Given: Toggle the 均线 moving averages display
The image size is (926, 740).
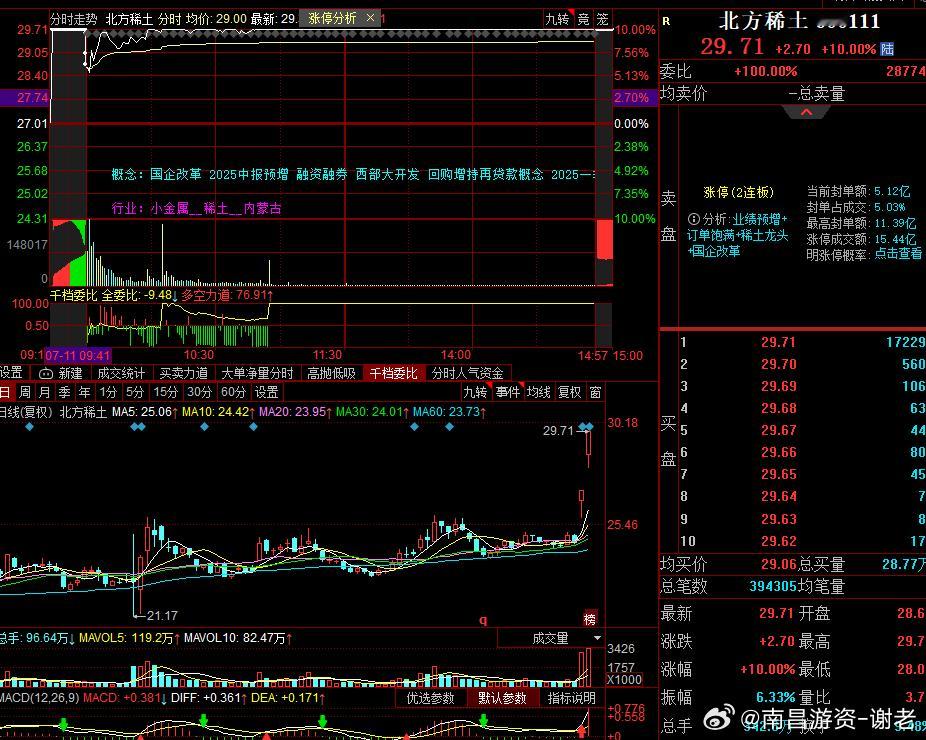Looking at the screenshot, I should [x=538, y=392].
